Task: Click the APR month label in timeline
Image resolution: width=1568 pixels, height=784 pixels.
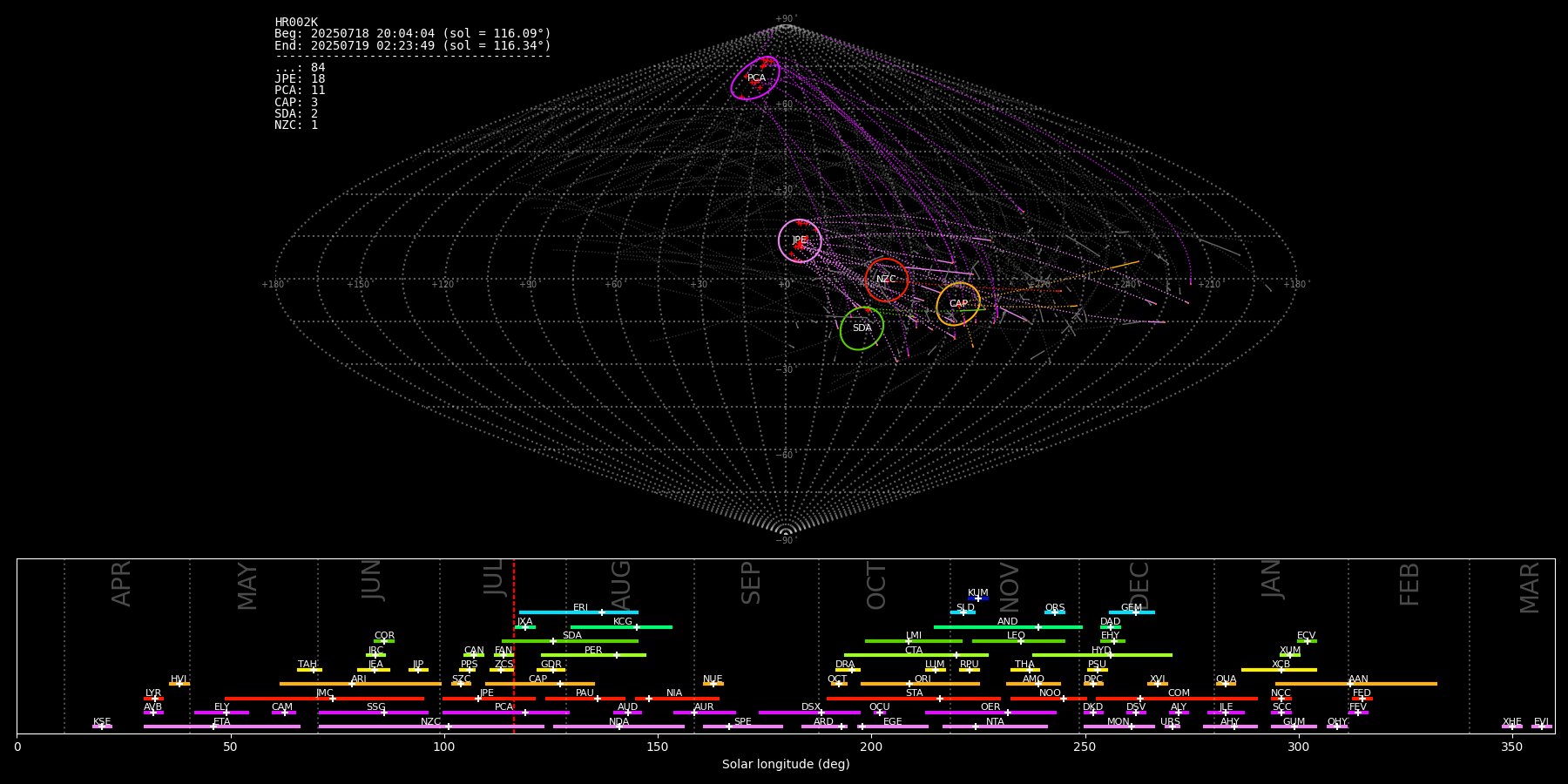Action: pos(122,584)
